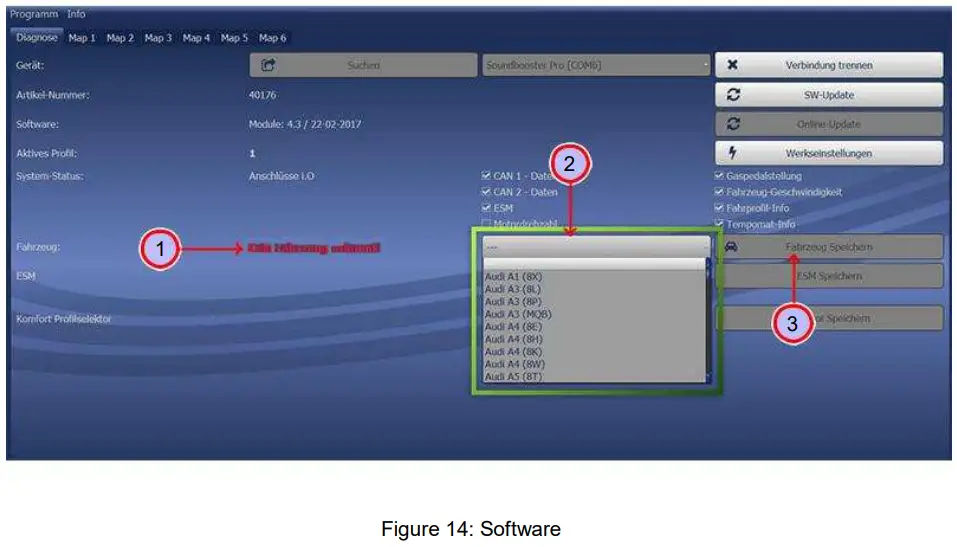Switch to the Map 3 tab

[x=158, y=38]
